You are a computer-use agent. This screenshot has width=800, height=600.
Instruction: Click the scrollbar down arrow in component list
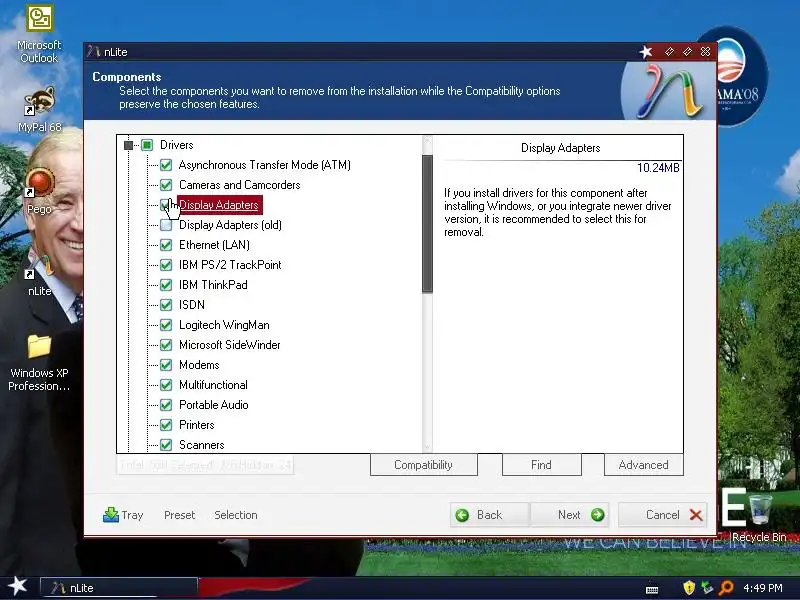coord(428,447)
